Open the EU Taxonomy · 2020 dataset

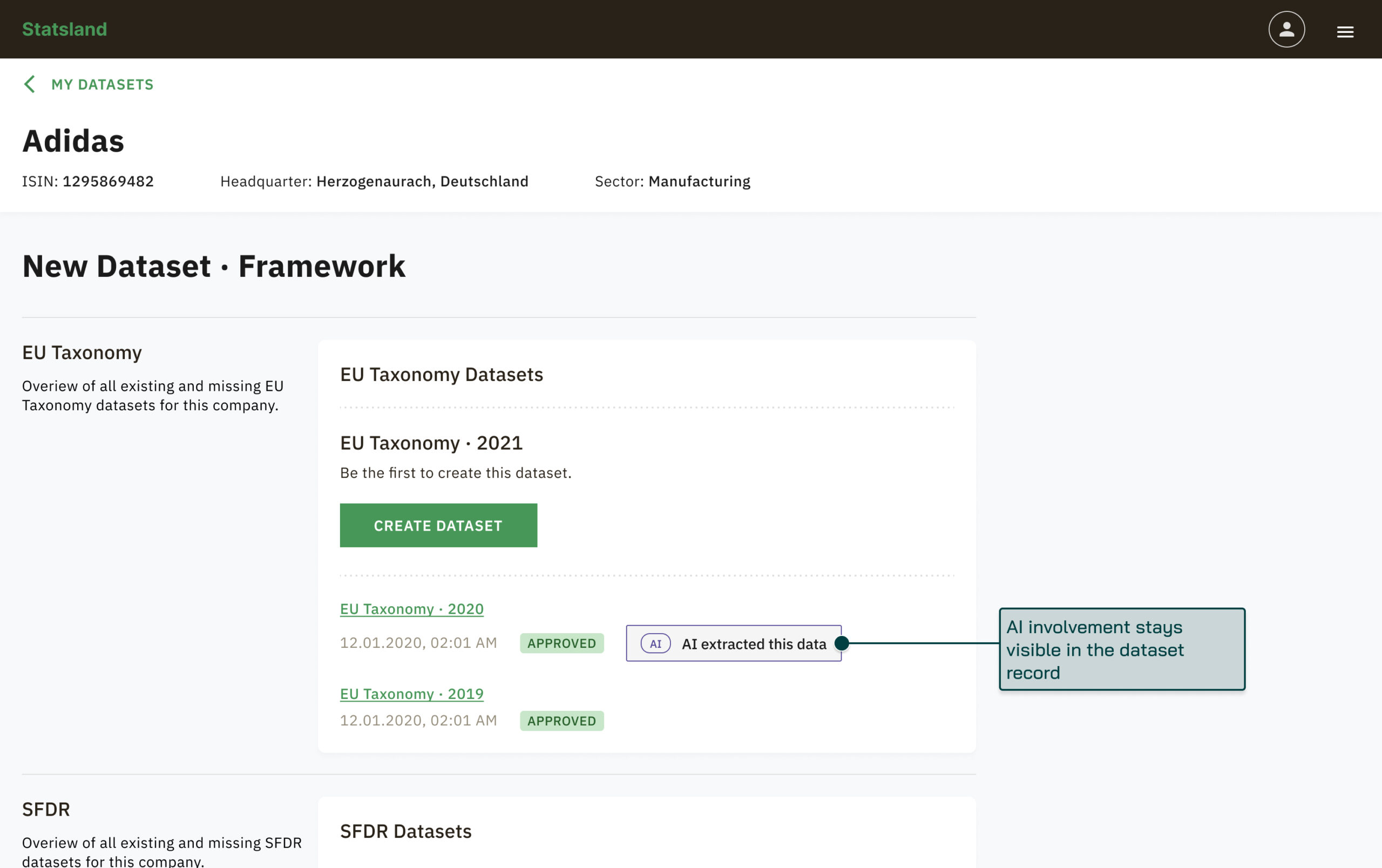point(411,609)
